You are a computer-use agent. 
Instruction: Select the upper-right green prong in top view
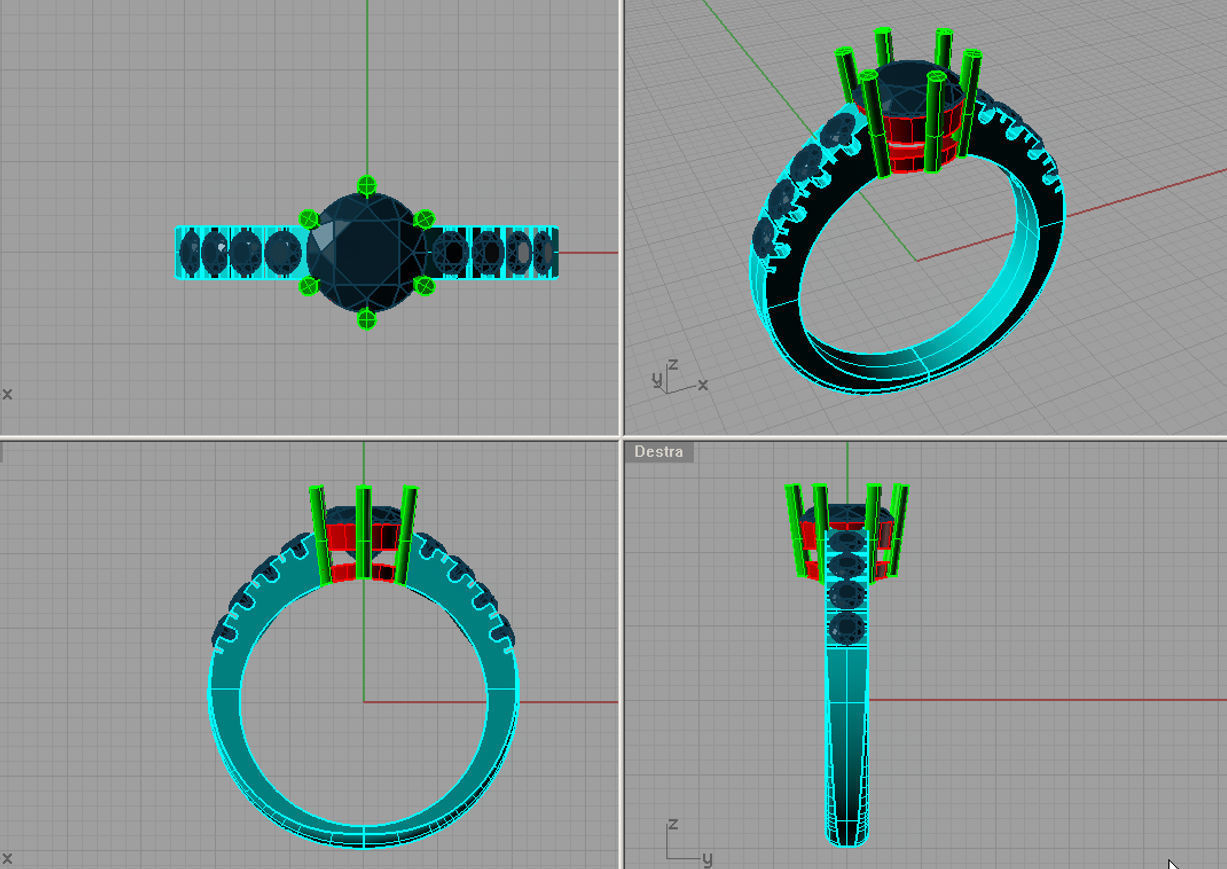pos(424,219)
